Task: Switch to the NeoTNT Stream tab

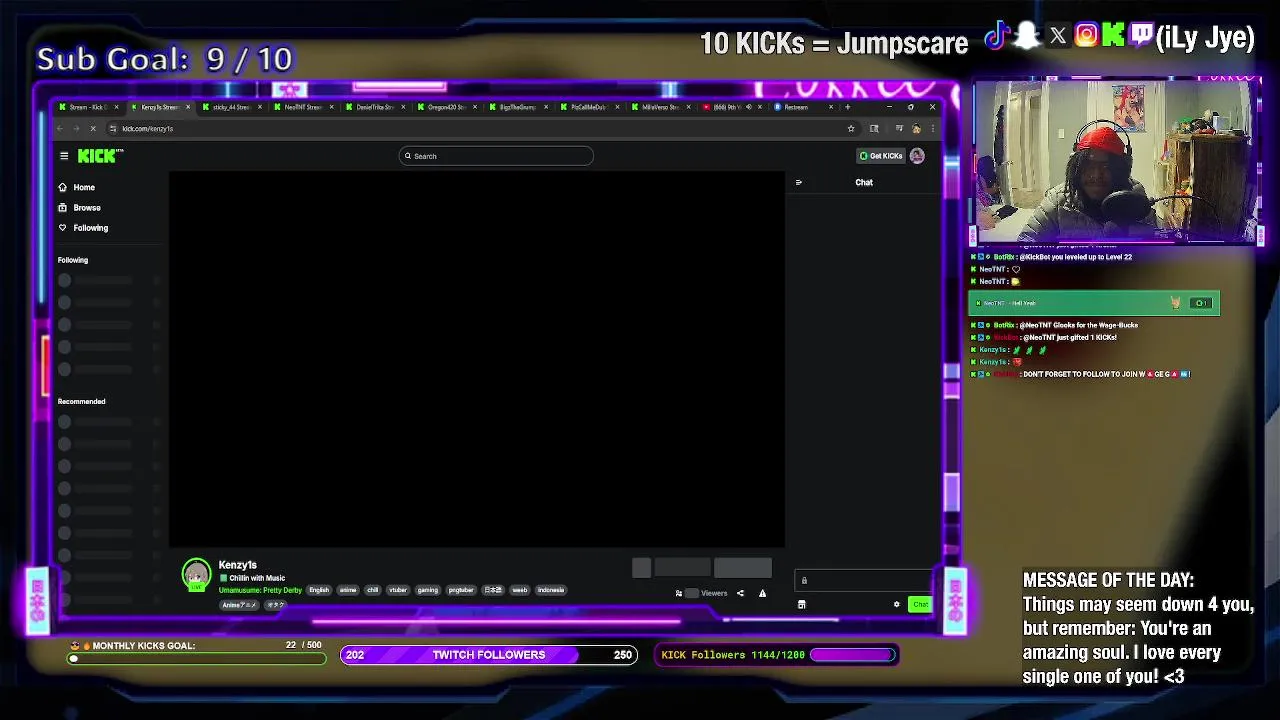Action: [x=302, y=107]
